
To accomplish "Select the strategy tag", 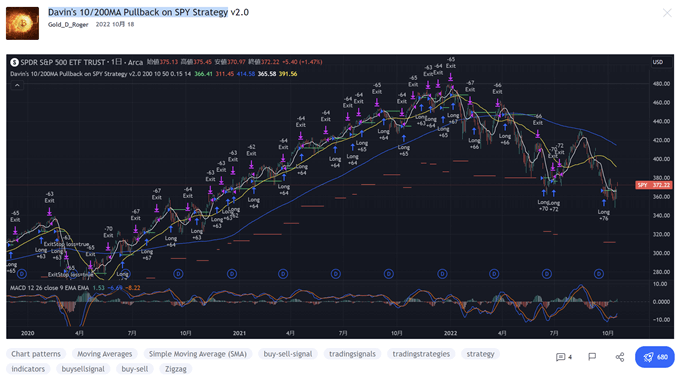I will tap(481, 354).
